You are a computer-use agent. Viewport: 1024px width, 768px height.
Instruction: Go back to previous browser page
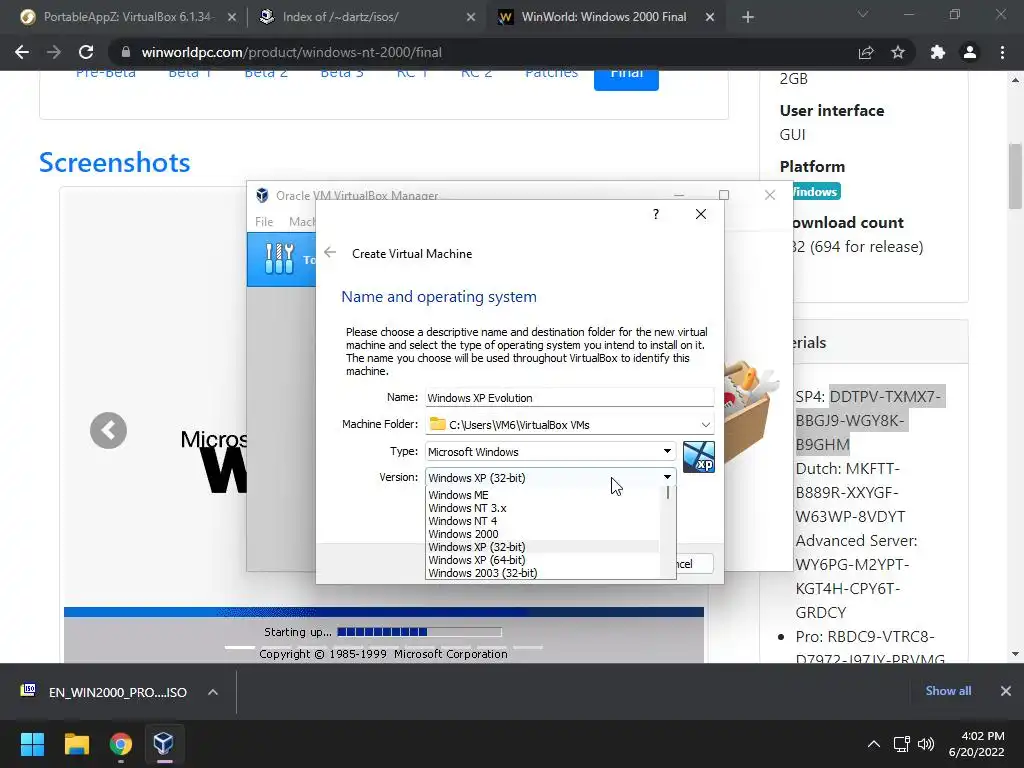[22, 52]
